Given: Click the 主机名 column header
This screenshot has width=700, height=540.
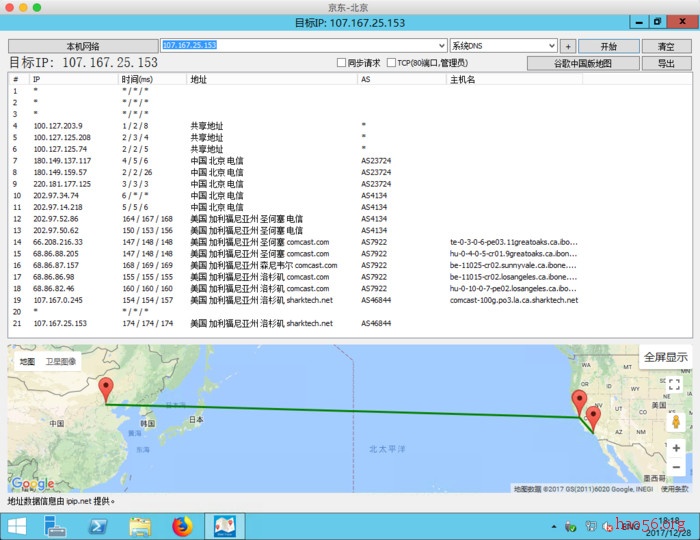Looking at the screenshot, I should (x=514, y=79).
